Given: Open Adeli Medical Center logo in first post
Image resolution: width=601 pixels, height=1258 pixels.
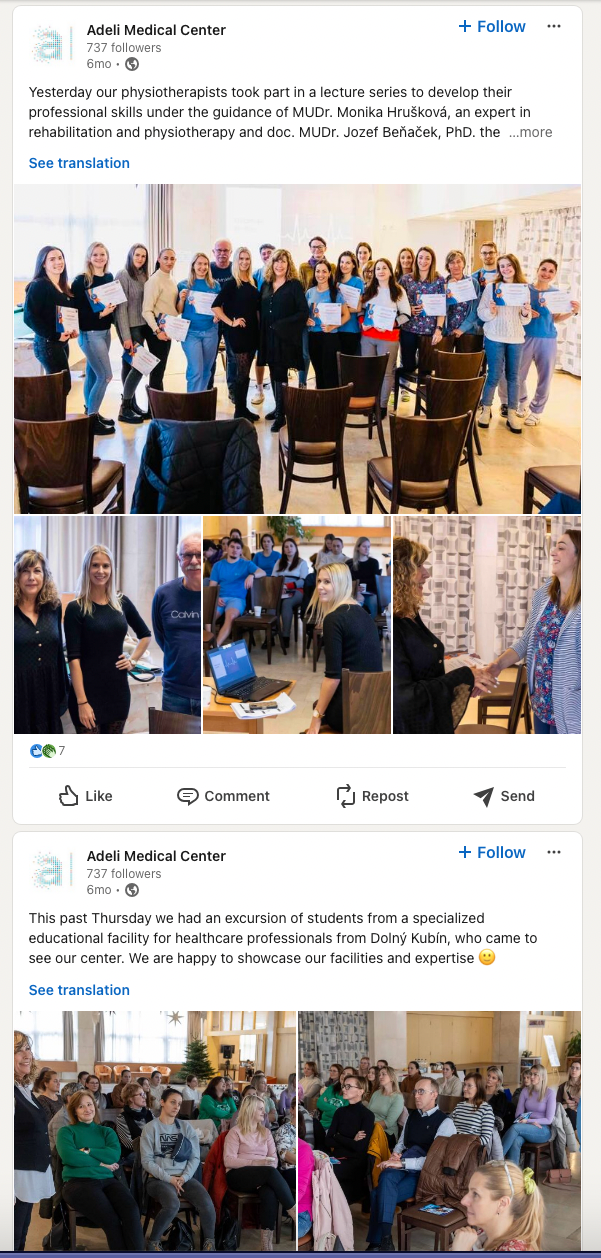Looking at the screenshot, I should [51, 45].
